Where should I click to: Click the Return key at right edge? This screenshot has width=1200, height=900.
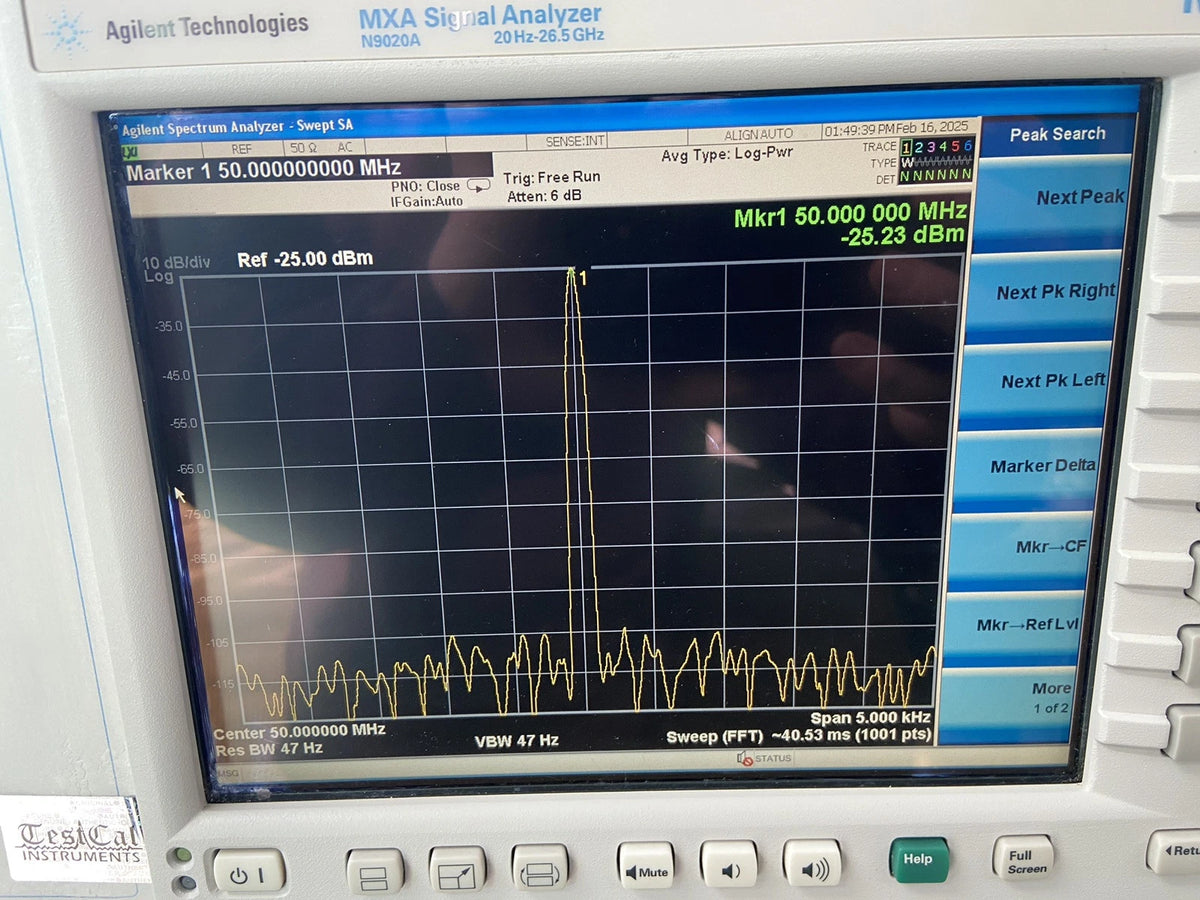click(x=1174, y=852)
